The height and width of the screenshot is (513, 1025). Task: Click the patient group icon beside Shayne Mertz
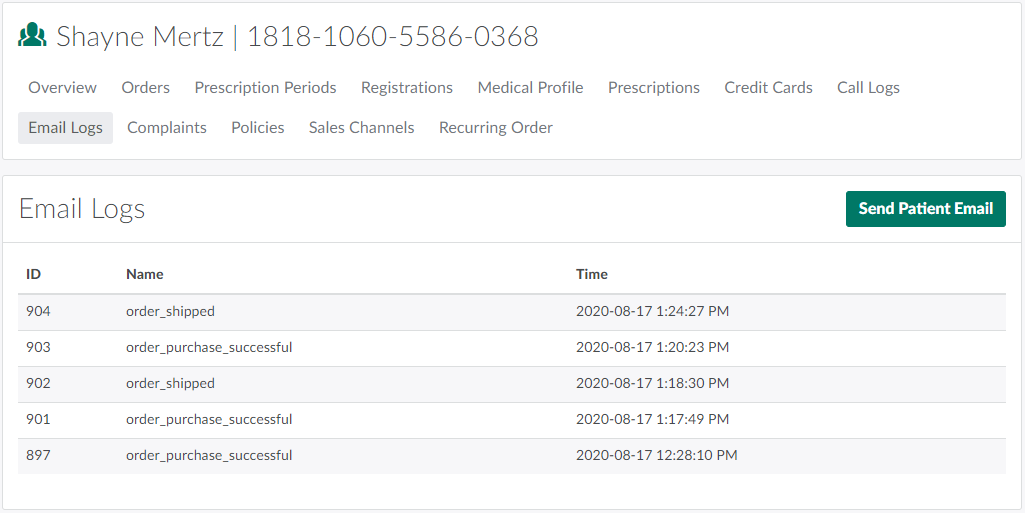[33, 36]
